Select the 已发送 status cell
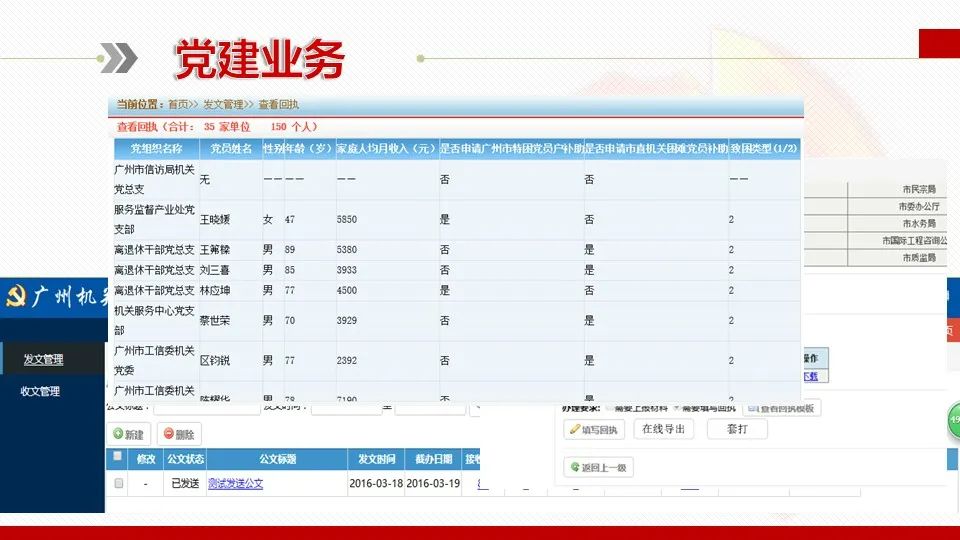This screenshot has width=960, height=540. 186,483
